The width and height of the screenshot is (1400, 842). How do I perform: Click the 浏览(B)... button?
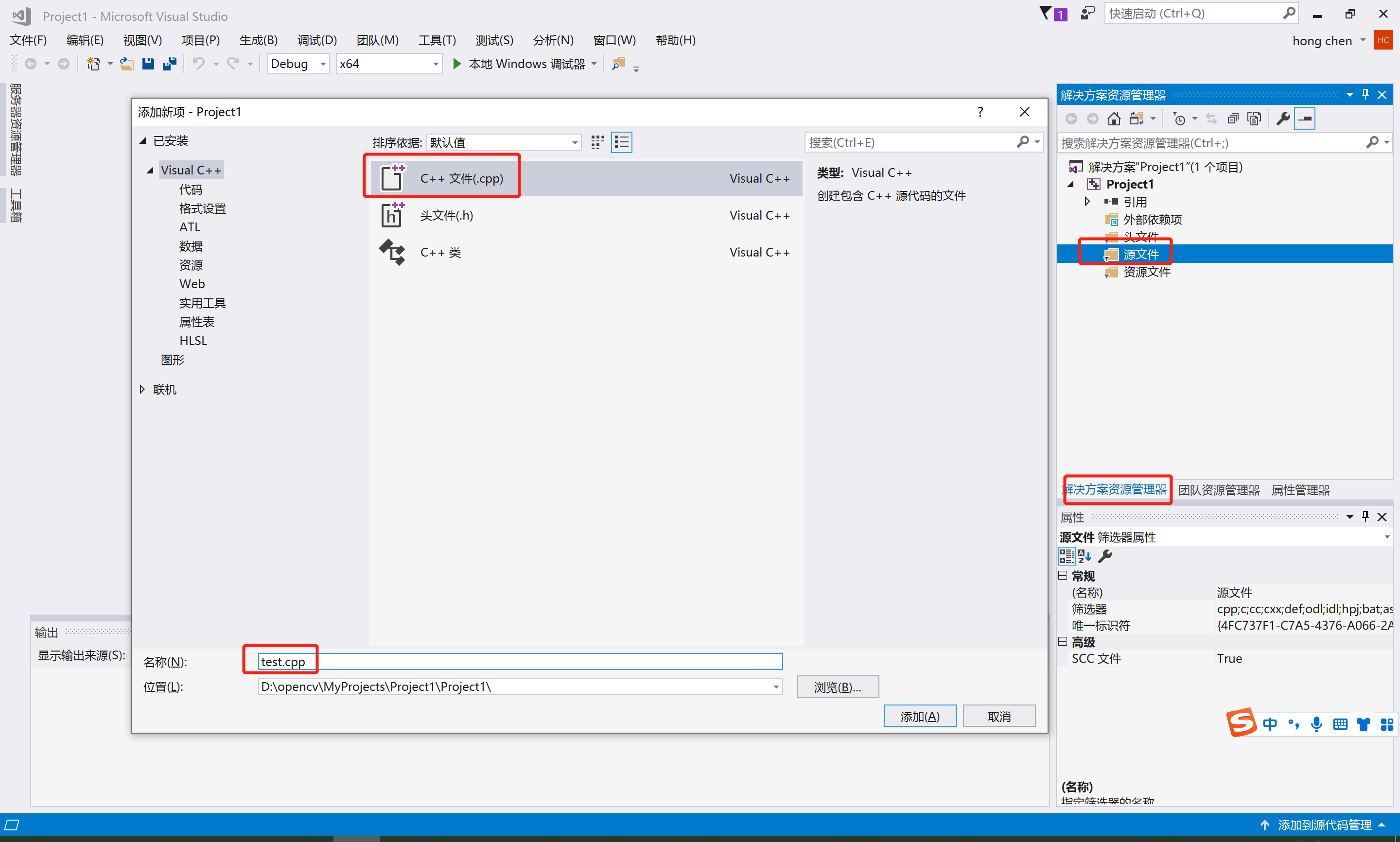pos(837,687)
